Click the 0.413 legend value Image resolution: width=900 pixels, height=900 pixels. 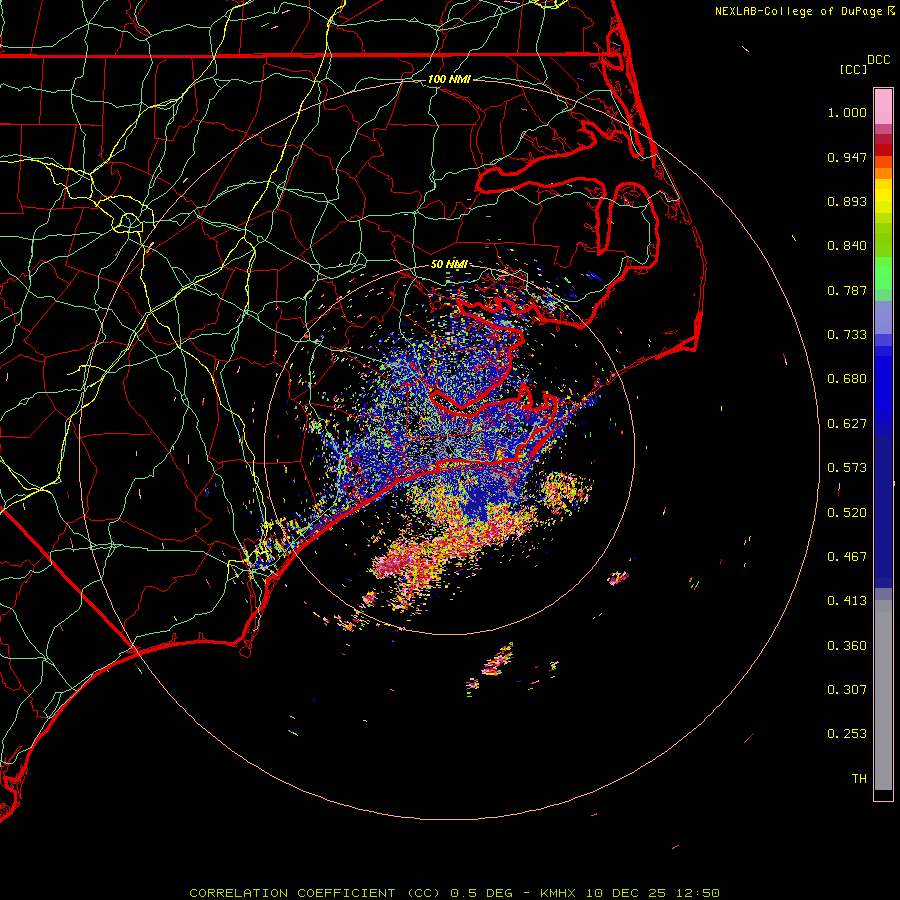[847, 601]
